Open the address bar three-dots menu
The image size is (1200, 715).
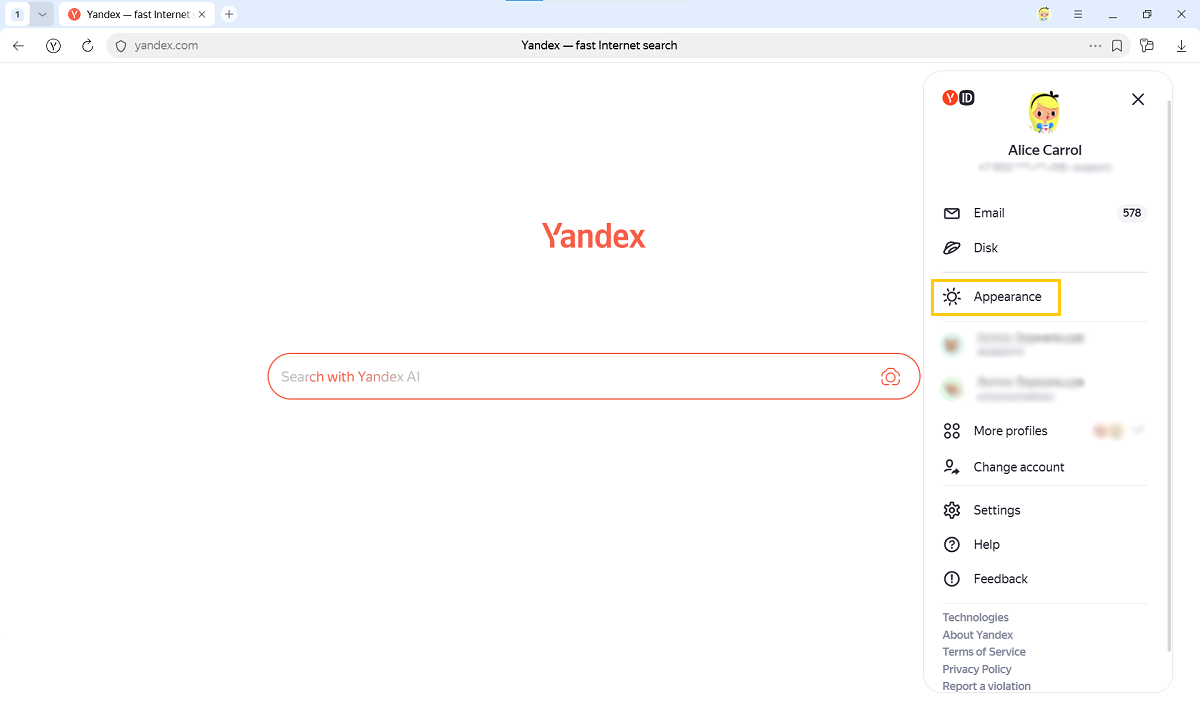(1095, 45)
